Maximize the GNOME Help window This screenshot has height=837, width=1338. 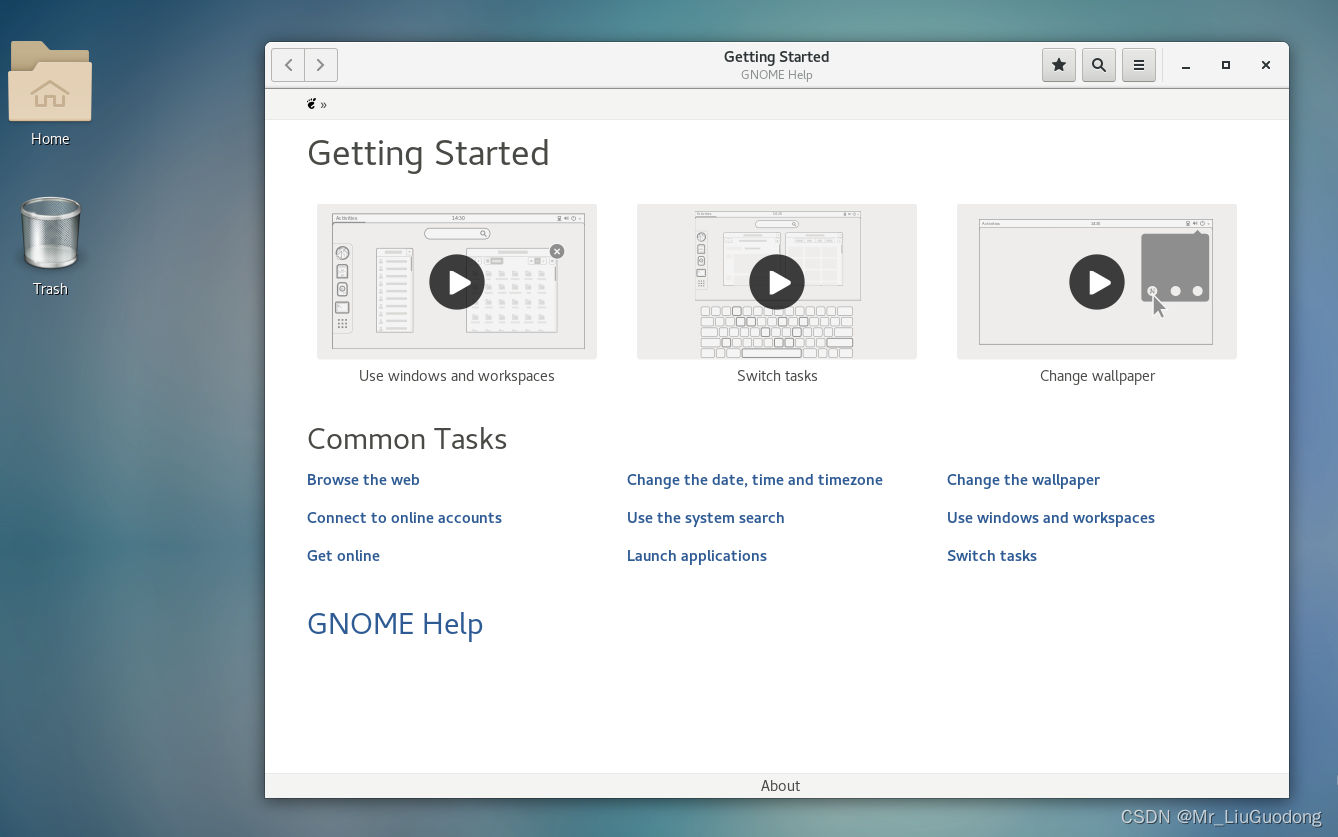pyautogui.click(x=1226, y=65)
